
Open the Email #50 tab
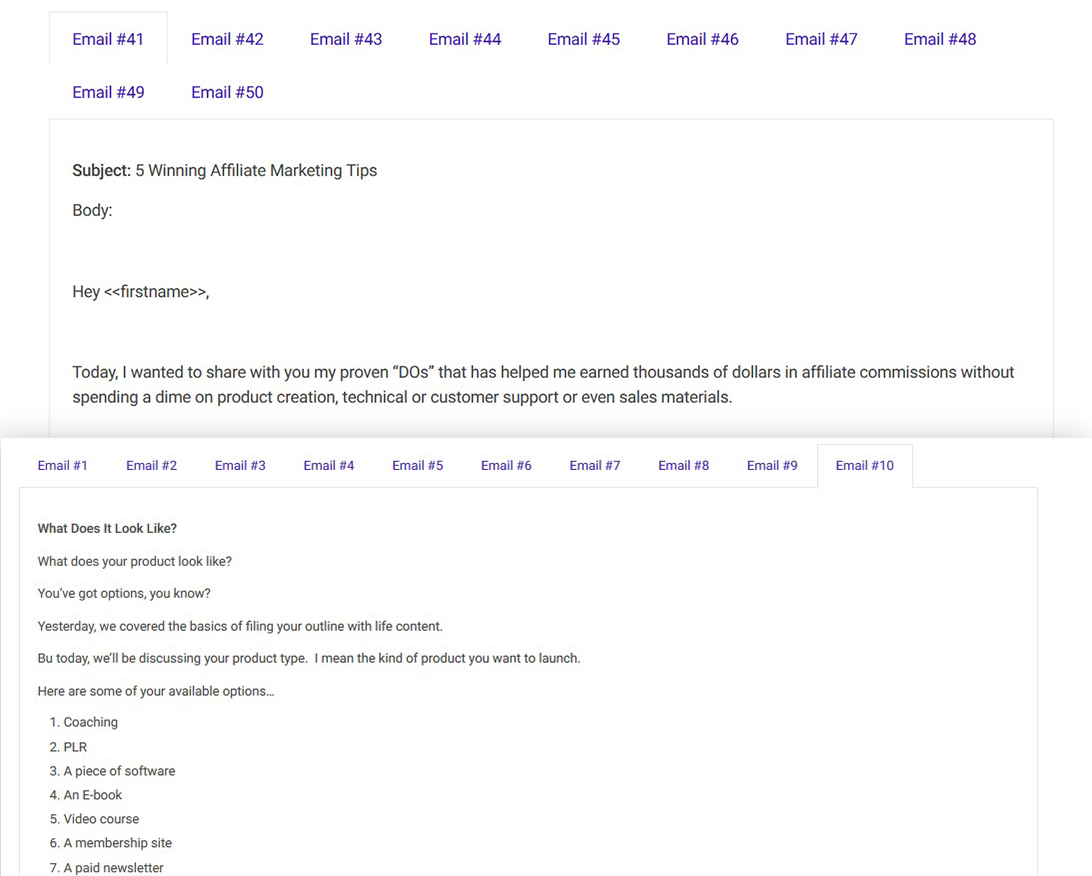click(227, 93)
